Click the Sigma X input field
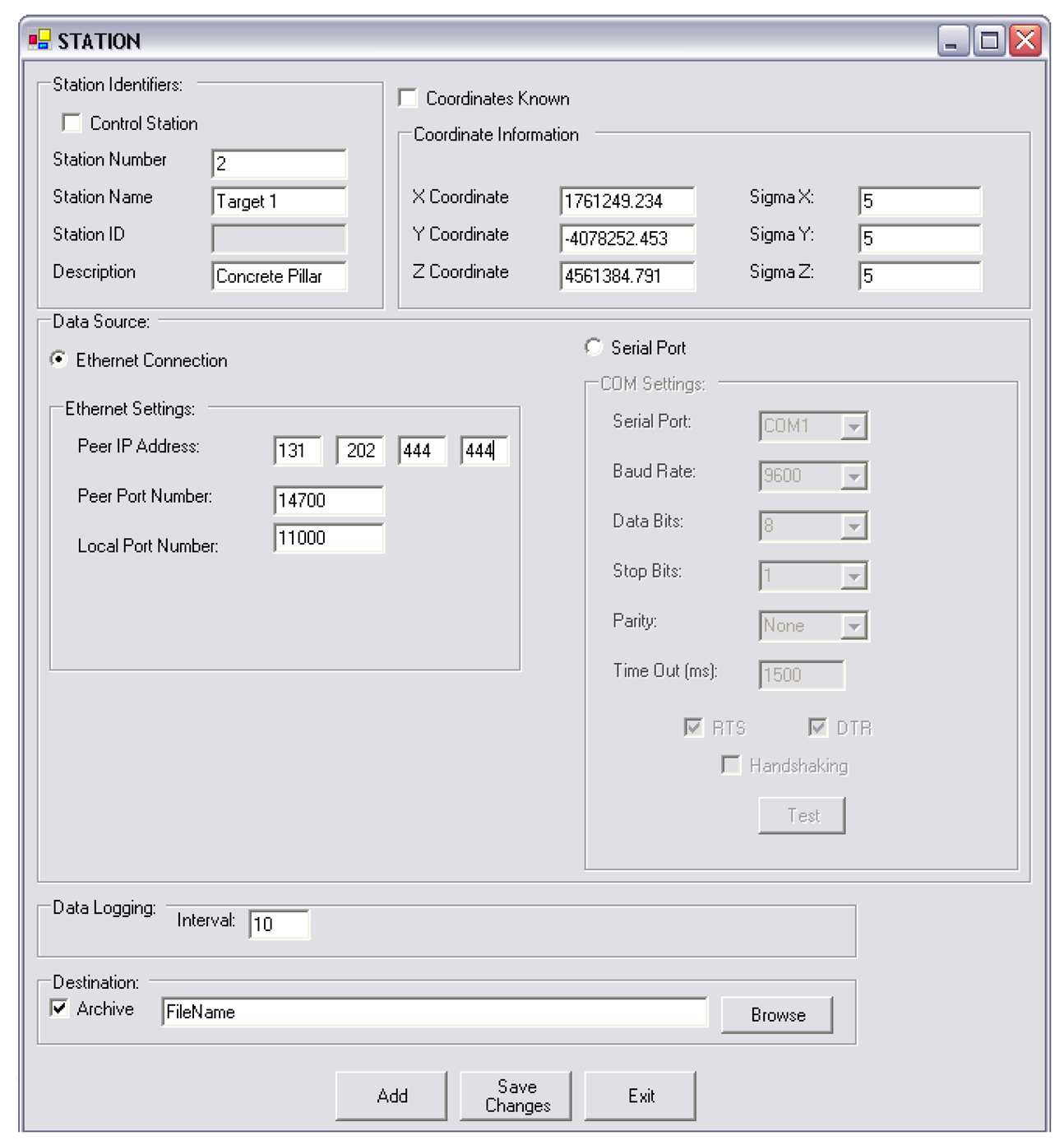 pos(919,201)
